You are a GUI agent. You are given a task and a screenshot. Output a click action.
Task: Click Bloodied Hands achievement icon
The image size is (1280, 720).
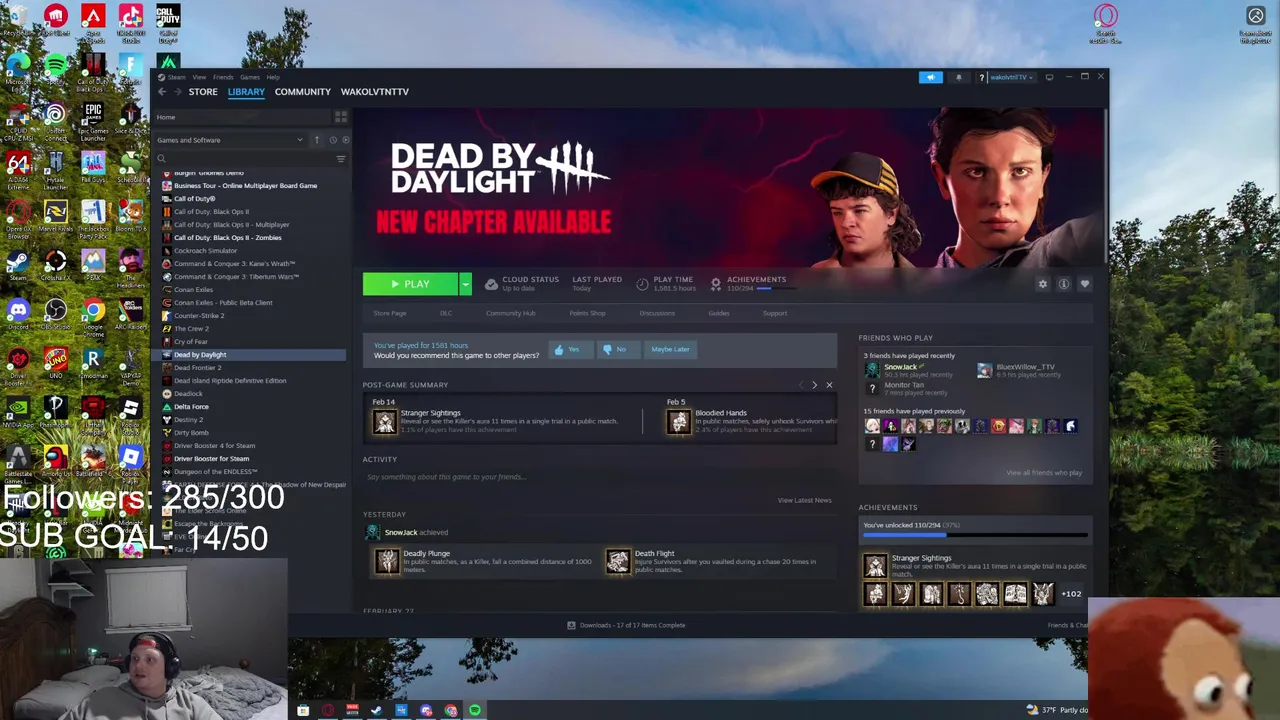[679, 422]
